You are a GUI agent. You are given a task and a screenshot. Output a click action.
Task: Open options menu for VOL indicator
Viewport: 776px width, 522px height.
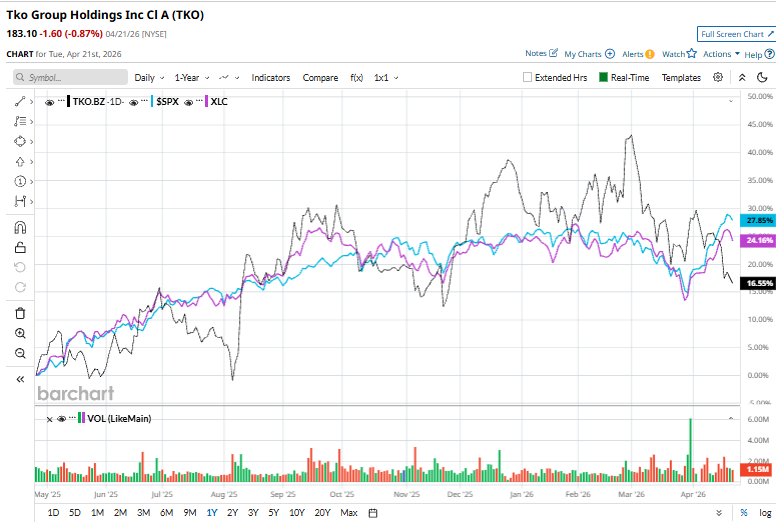pyautogui.click(x=72, y=417)
